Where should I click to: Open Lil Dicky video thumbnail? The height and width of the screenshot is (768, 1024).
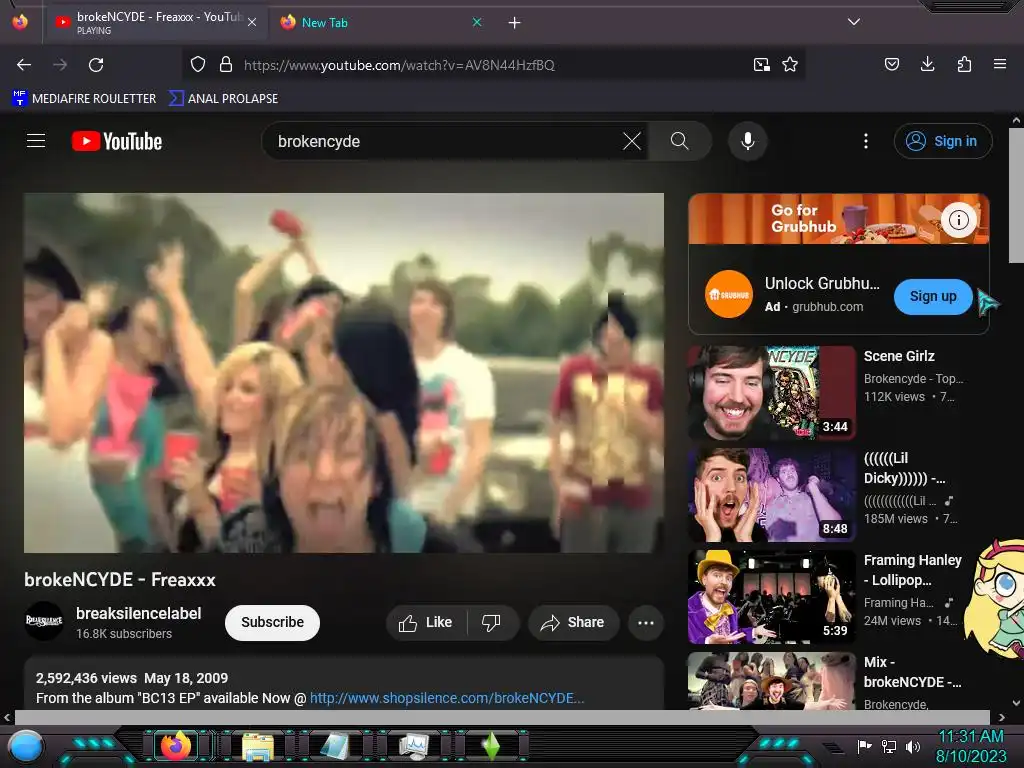771,494
